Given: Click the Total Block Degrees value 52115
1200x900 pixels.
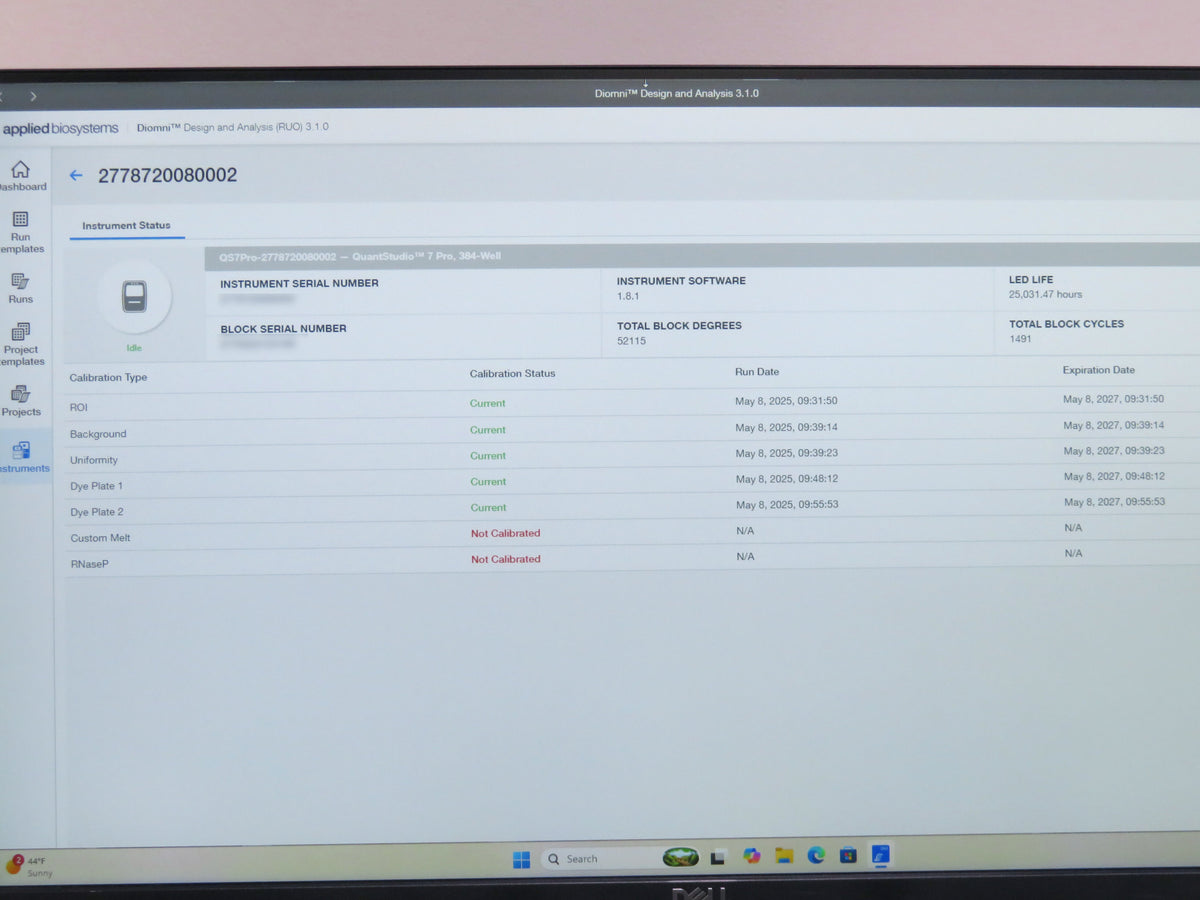Looking at the screenshot, I should tap(631, 341).
